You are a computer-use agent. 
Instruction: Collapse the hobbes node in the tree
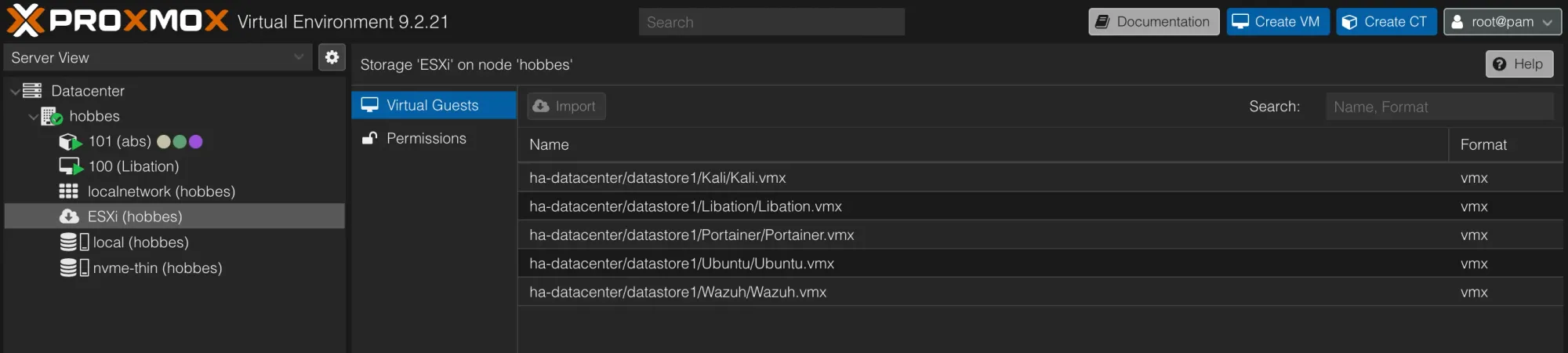point(33,117)
